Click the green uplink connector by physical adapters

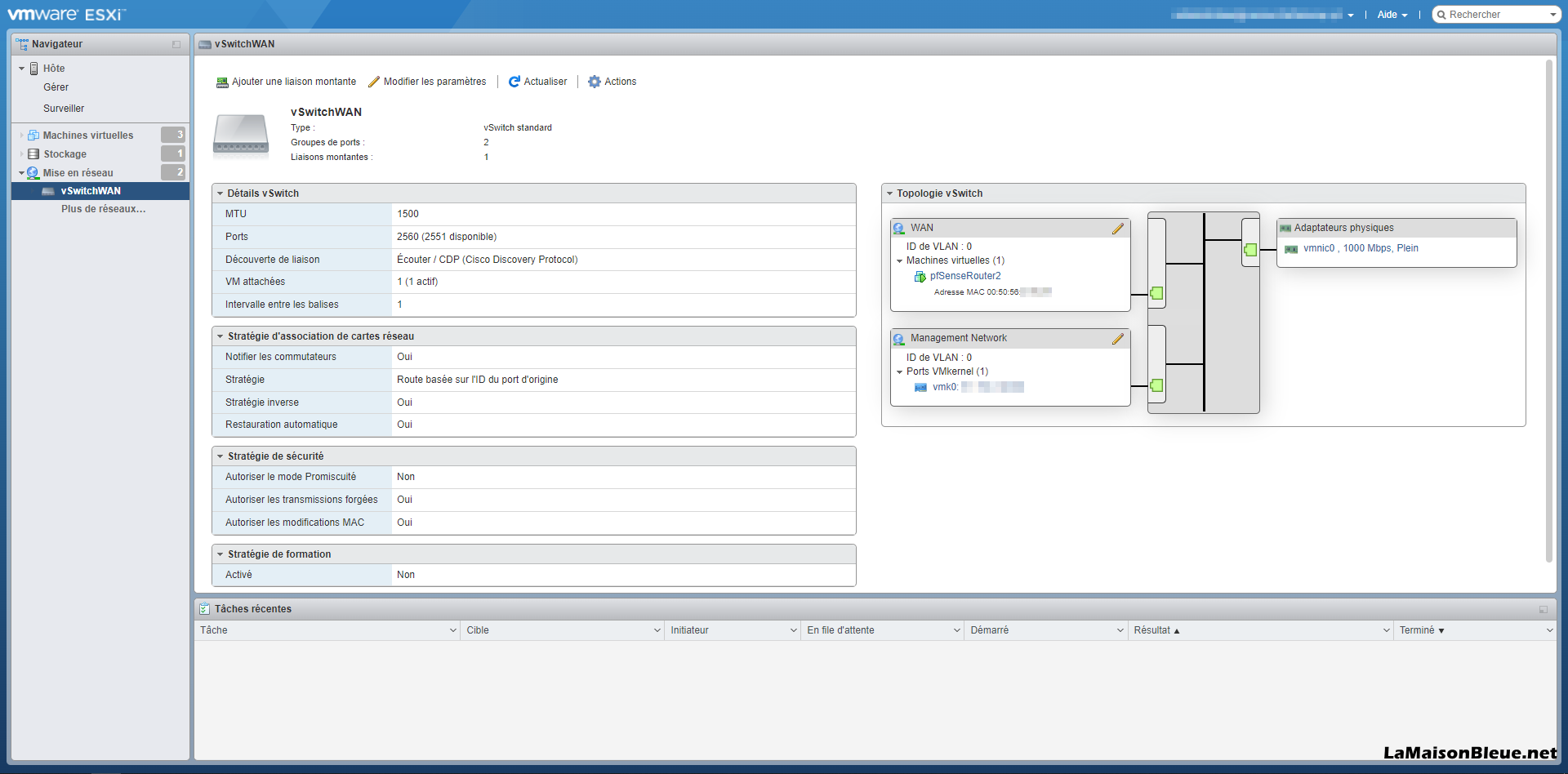click(x=1250, y=250)
